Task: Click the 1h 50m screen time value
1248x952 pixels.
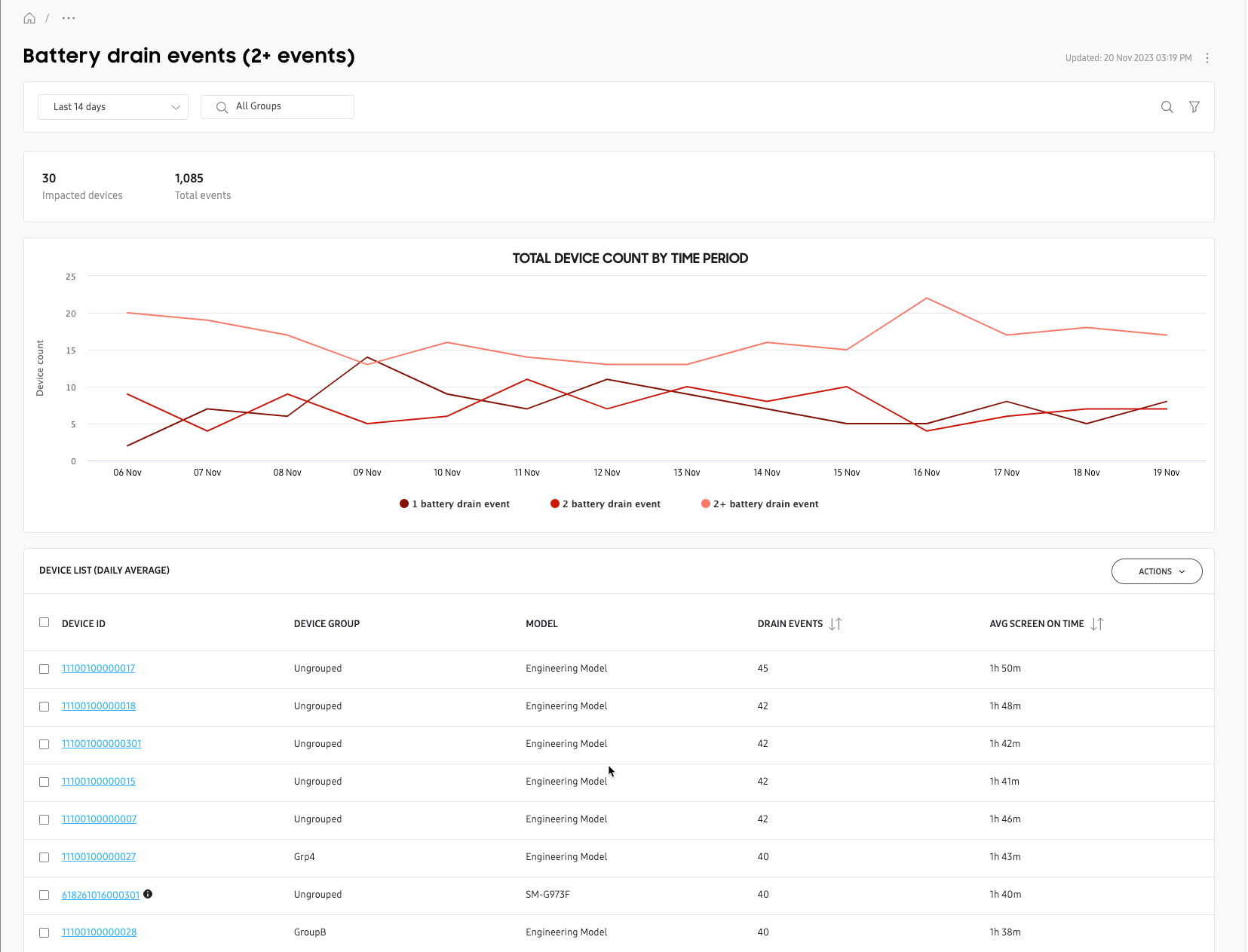Action: [x=1005, y=669]
